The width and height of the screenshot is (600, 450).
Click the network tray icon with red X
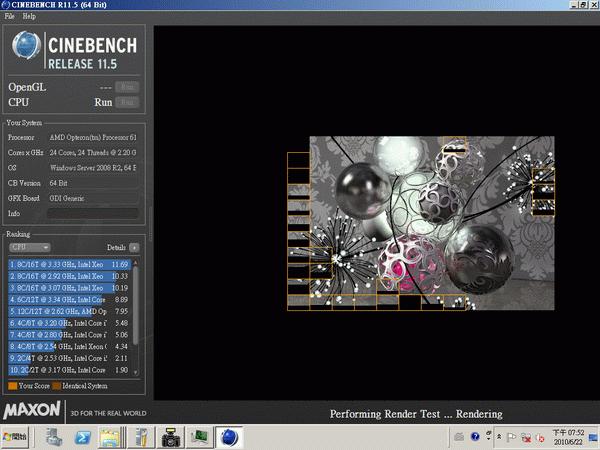coord(526,437)
